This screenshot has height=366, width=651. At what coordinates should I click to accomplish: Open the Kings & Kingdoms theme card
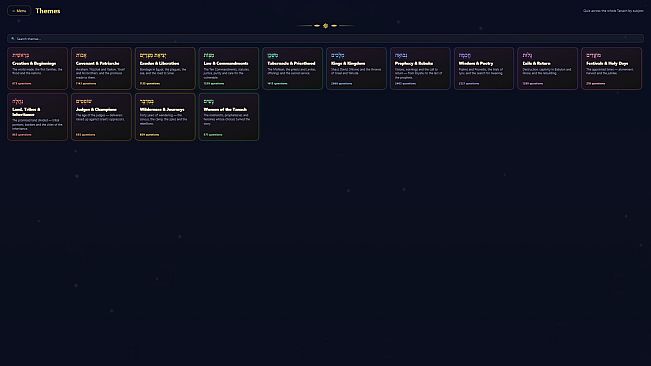point(356,68)
